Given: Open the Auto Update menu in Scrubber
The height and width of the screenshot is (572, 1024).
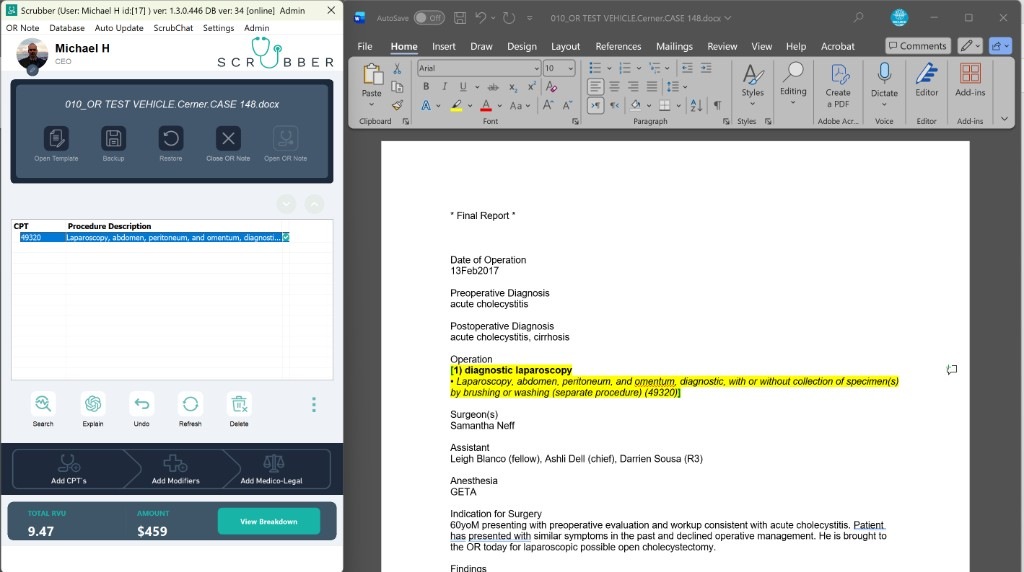Looking at the screenshot, I should coord(119,28).
